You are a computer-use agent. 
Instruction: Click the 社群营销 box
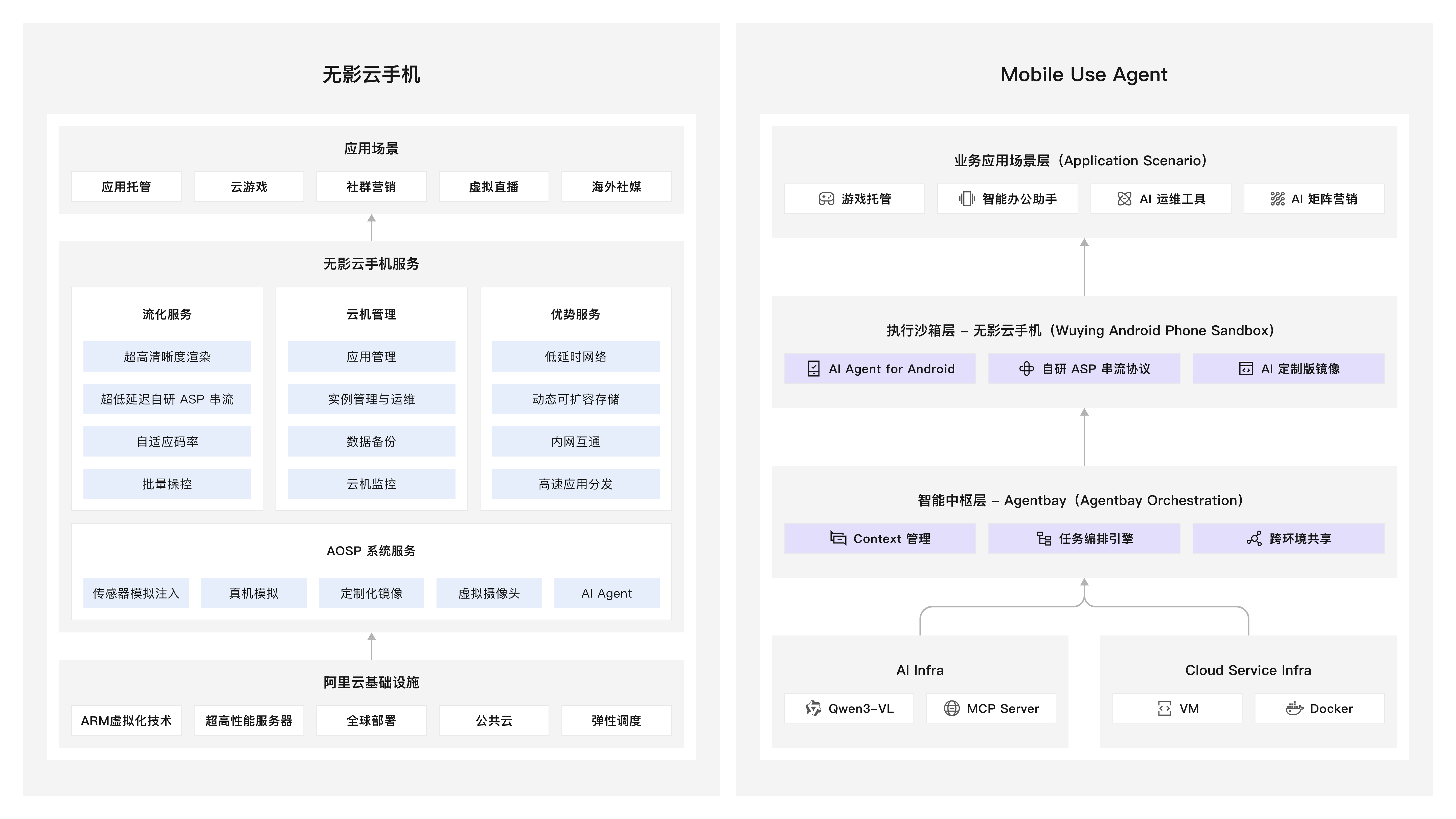coord(371,187)
